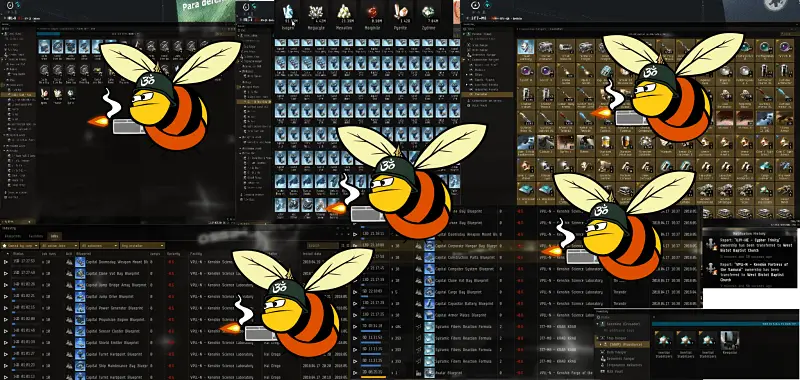Select the Pyerite mineral icon
The height and width of the screenshot is (380, 800).
coord(401,13)
